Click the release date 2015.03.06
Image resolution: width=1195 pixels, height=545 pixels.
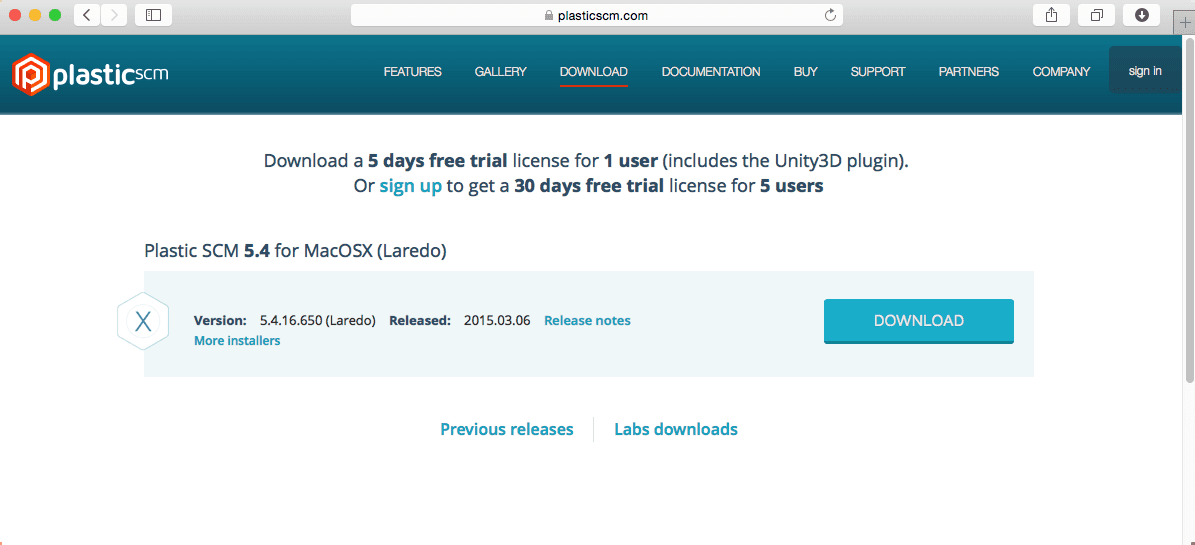(x=497, y=320)
